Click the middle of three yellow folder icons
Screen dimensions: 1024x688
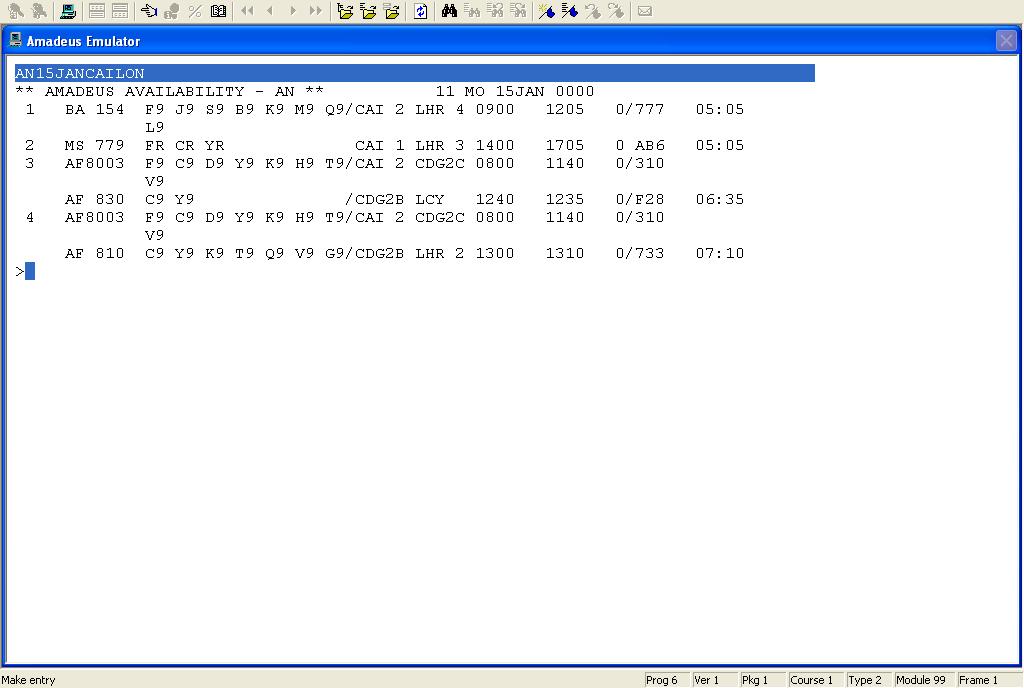click(x=368, y=10)
